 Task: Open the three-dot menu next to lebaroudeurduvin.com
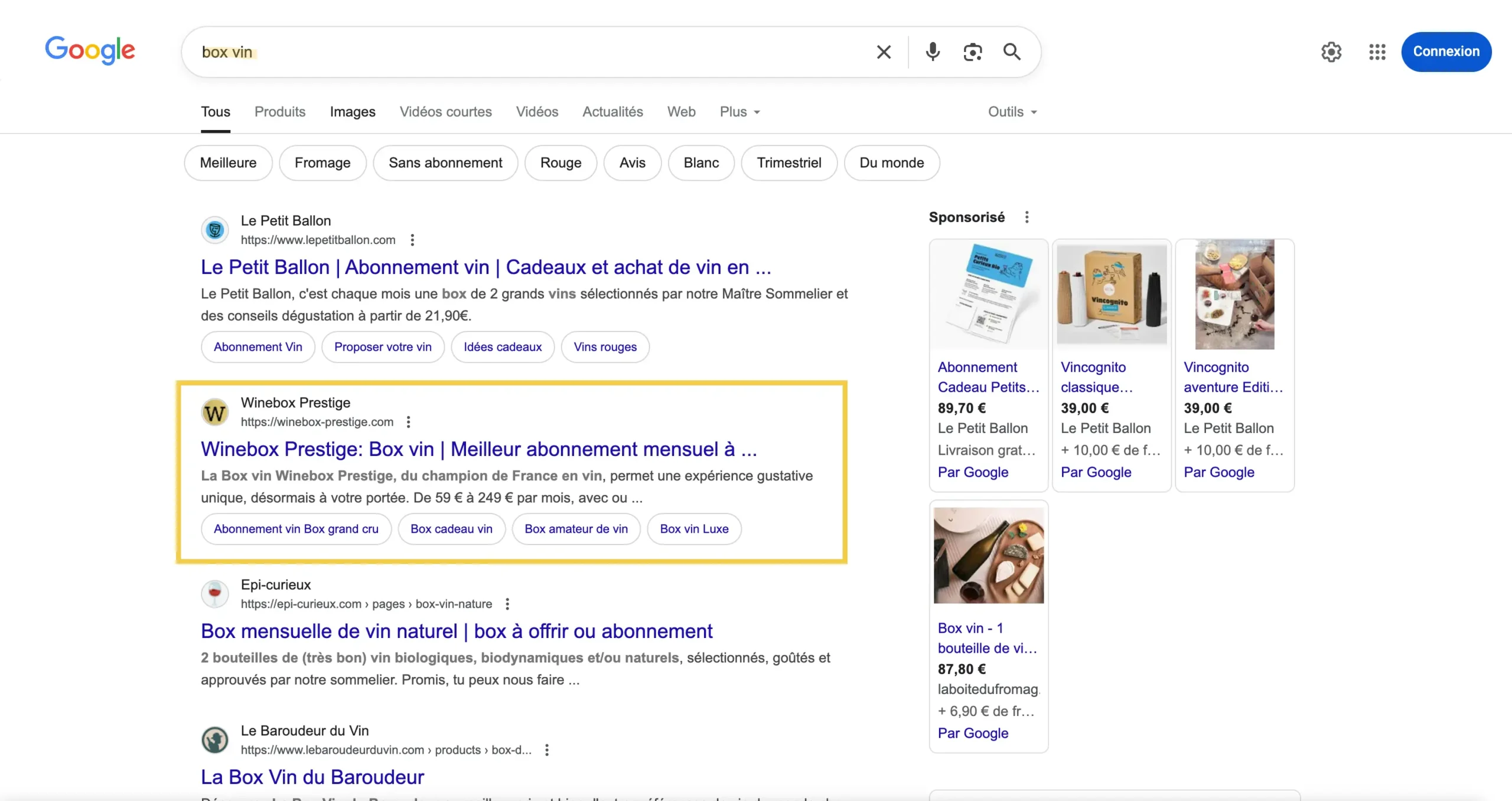tap(547, 750)
